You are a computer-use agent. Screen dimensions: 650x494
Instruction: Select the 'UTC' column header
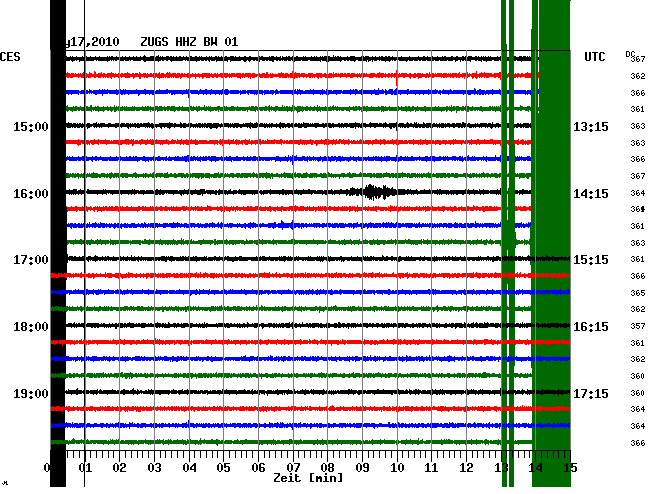tap(594, 57)
